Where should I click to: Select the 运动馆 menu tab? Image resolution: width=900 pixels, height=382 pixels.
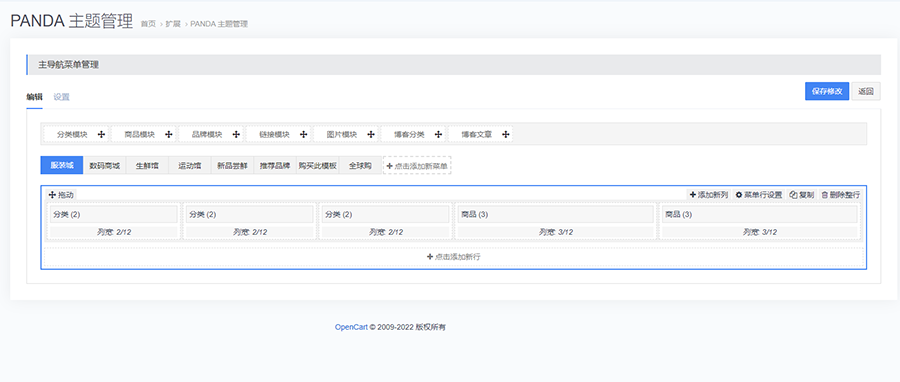[x=190, y=165]
